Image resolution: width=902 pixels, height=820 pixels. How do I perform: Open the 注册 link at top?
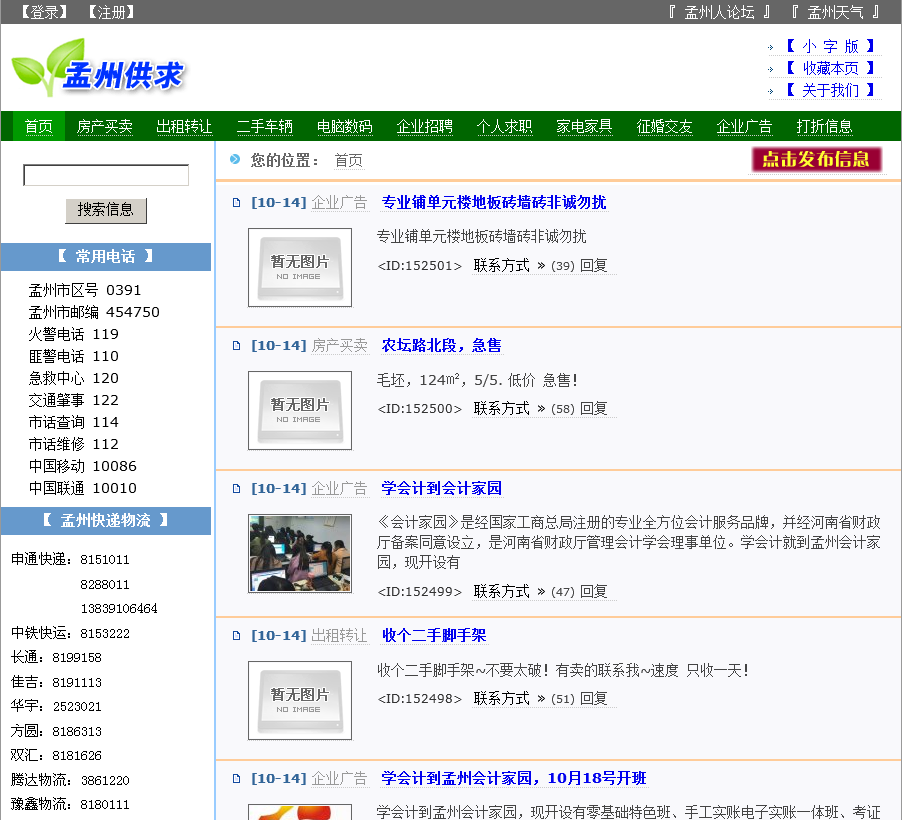point(111,12)
